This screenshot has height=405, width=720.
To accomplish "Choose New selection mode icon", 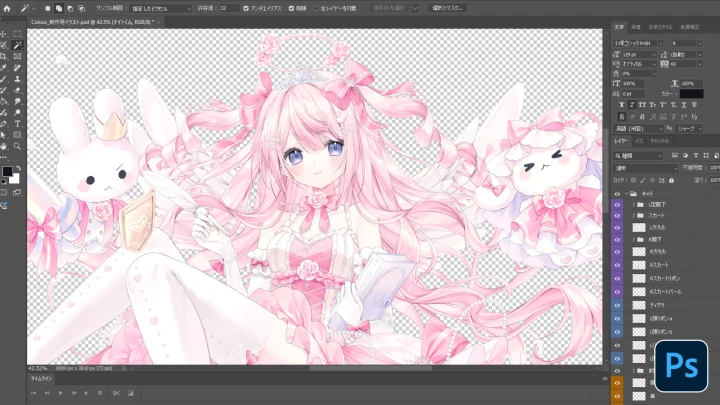I will coord(48,8).
